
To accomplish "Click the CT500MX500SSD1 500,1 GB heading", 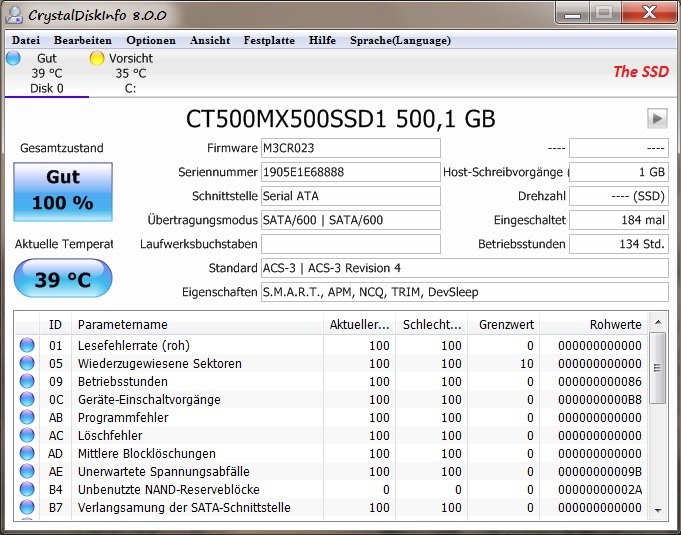I will pyautogui.click(x=340, y=119).
